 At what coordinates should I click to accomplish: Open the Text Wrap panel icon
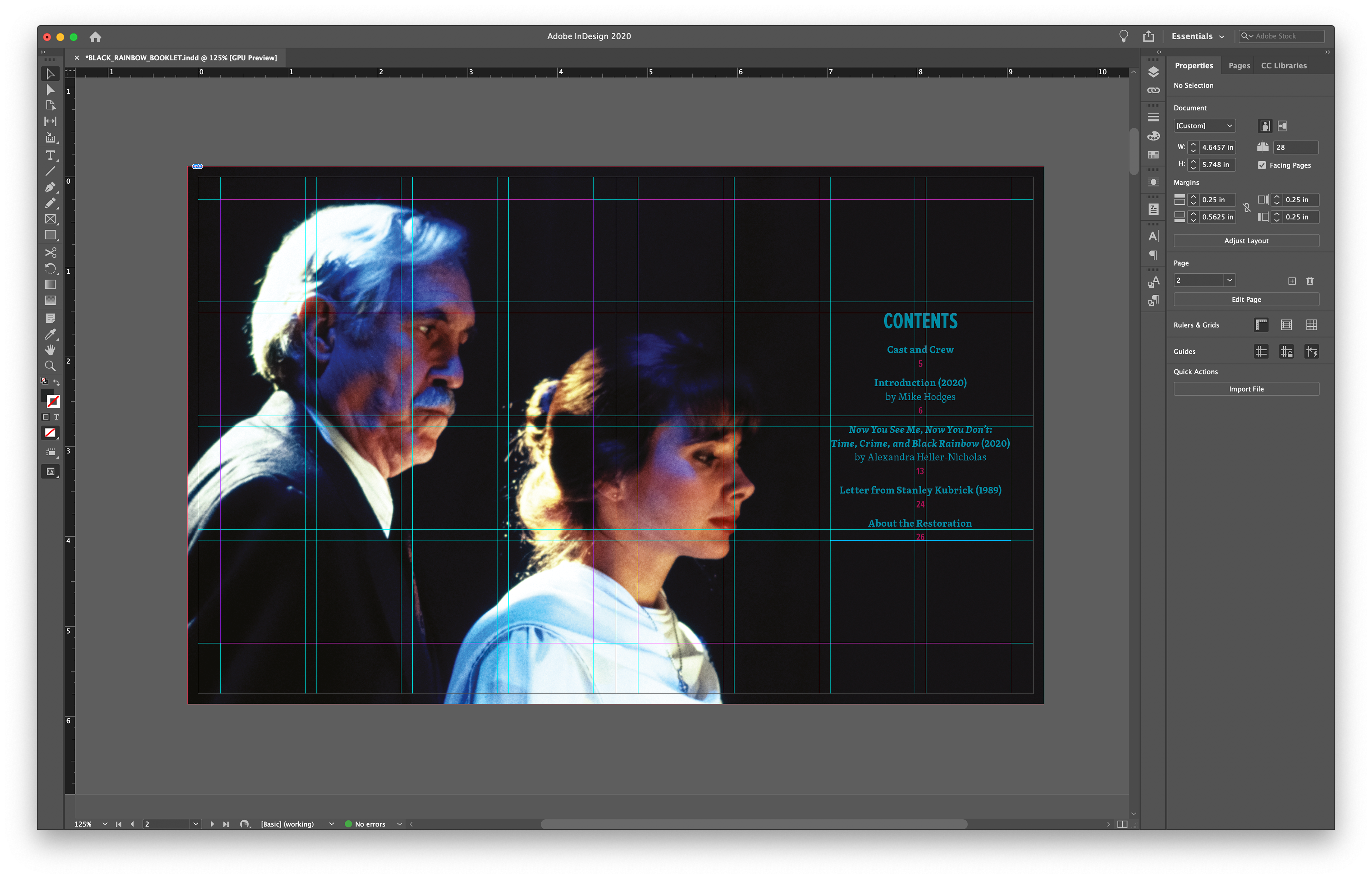(1153, 182)
